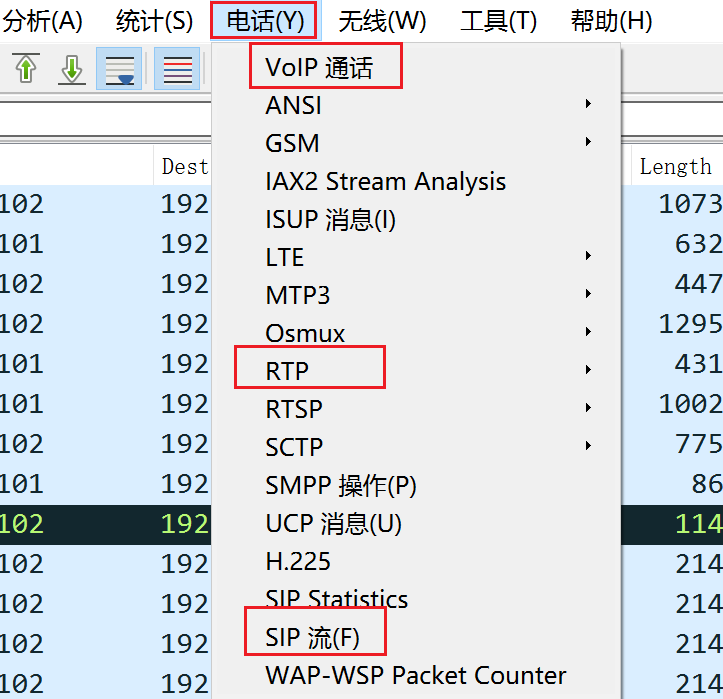
Task: Open the 无线(W) menu
Action: click(382, 21)
